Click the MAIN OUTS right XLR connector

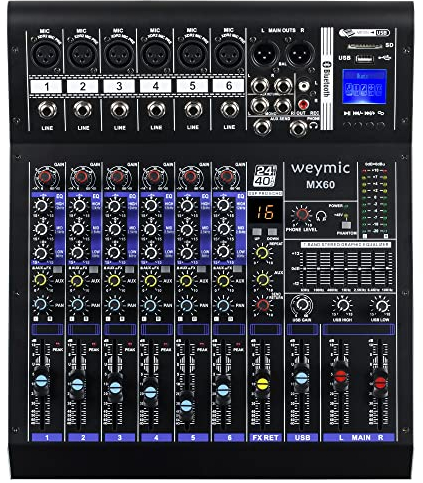tap(300, 54)
